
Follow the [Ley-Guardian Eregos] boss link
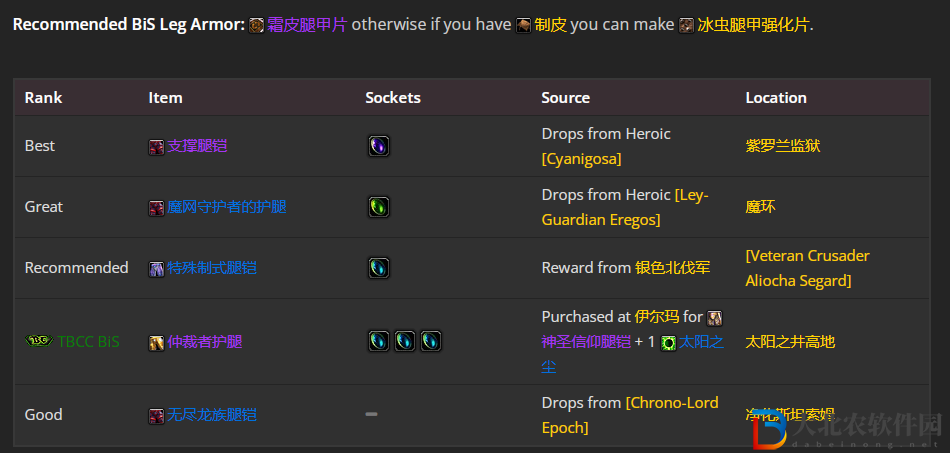(625, 207)
